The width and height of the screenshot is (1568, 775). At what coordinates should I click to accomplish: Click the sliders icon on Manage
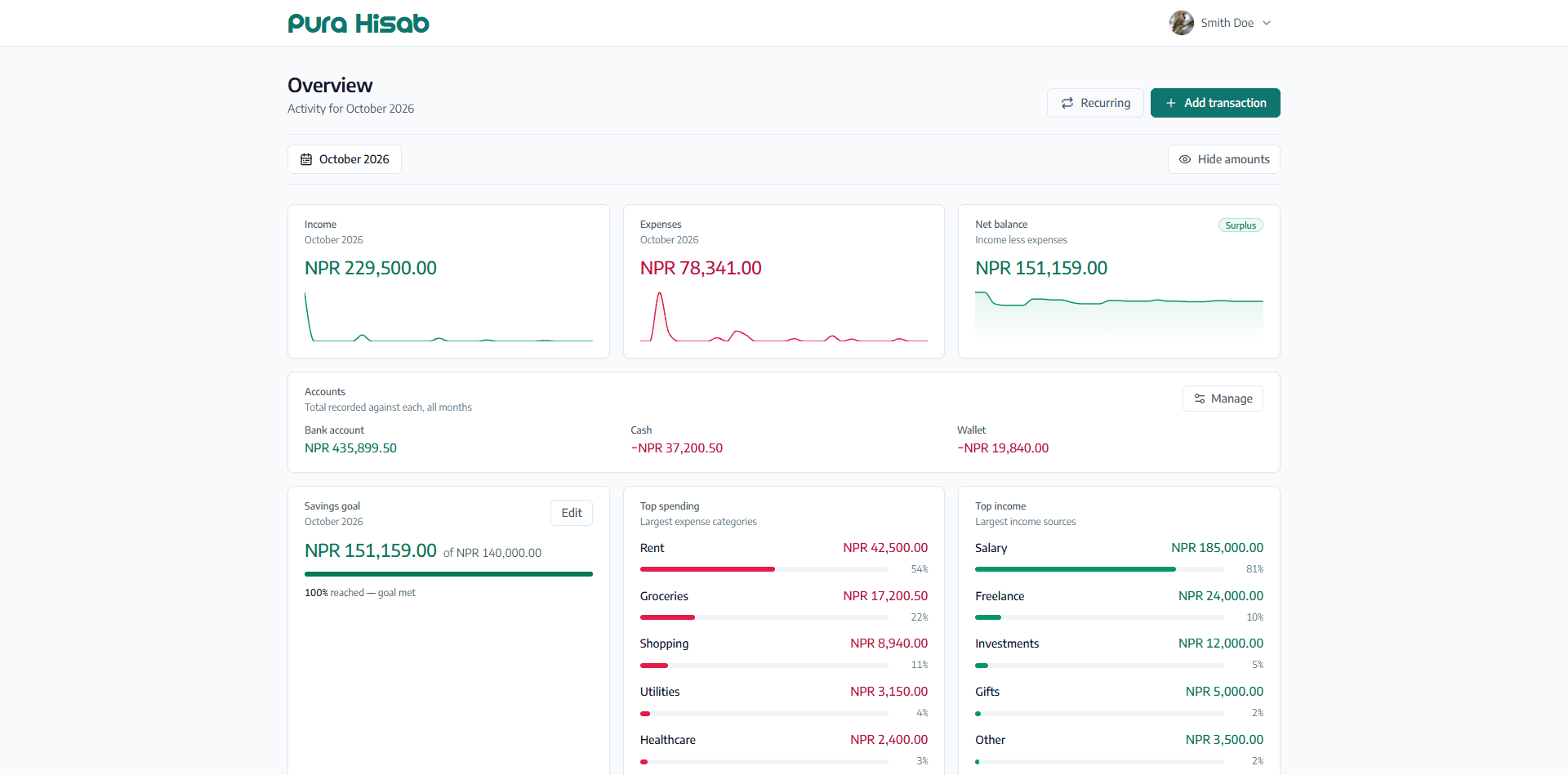coord(1200,399)
